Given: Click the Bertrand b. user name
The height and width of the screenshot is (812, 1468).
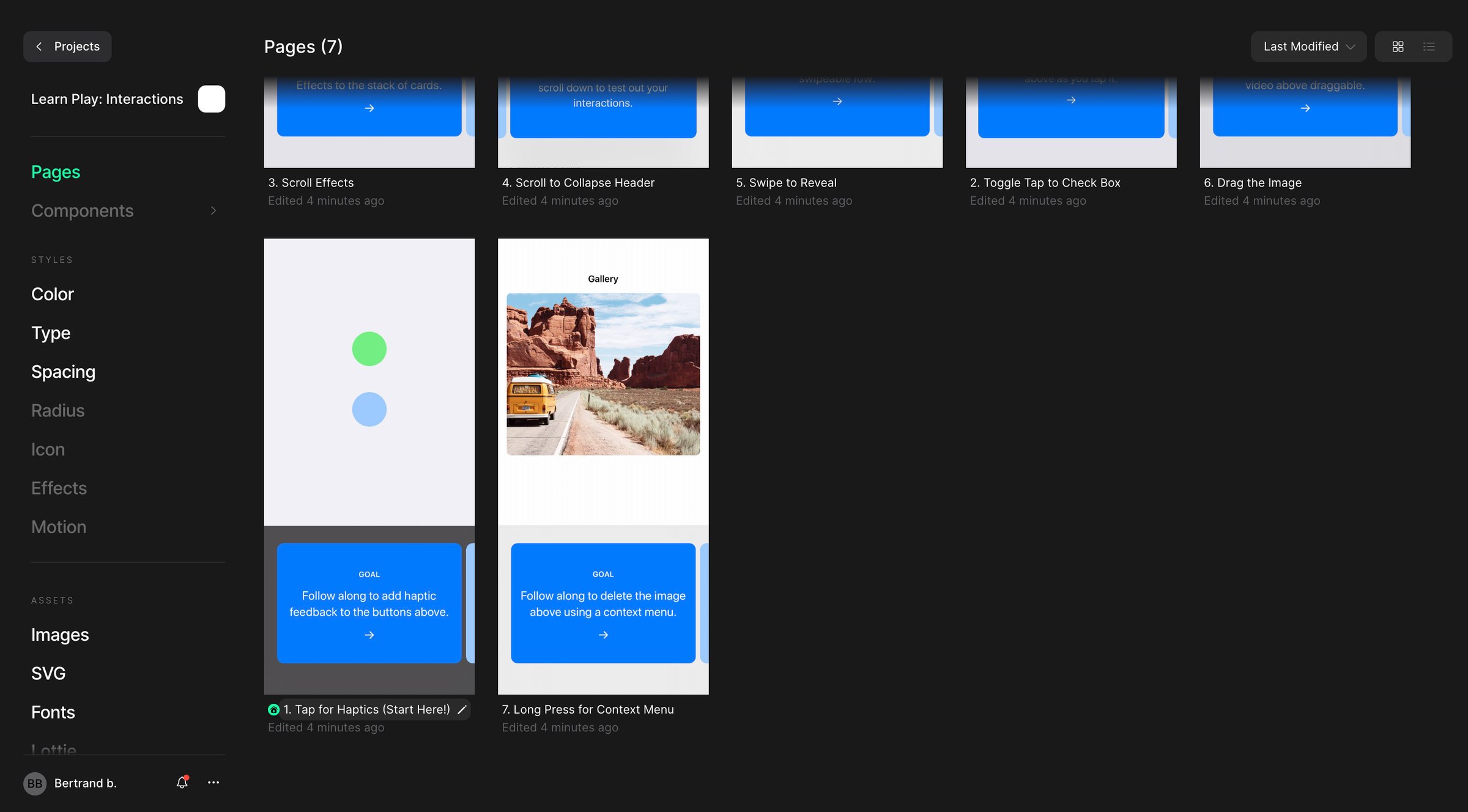Looking at the screenshot, I should pyautogui.click(x=86, y=783).
